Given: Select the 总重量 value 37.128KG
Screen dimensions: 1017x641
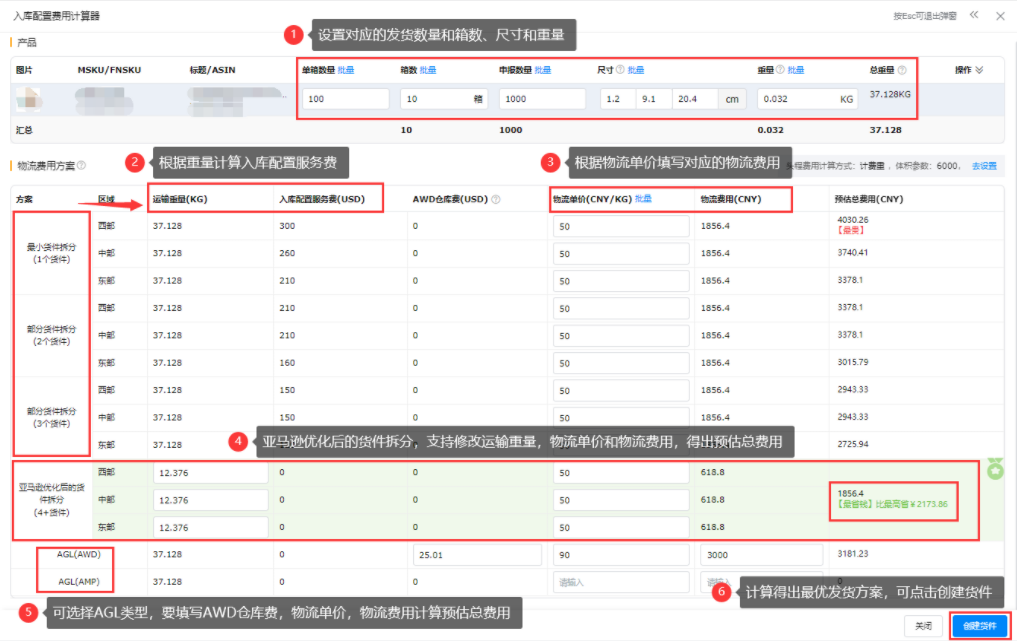Looking at the screenshot, I should click(890, 95).
